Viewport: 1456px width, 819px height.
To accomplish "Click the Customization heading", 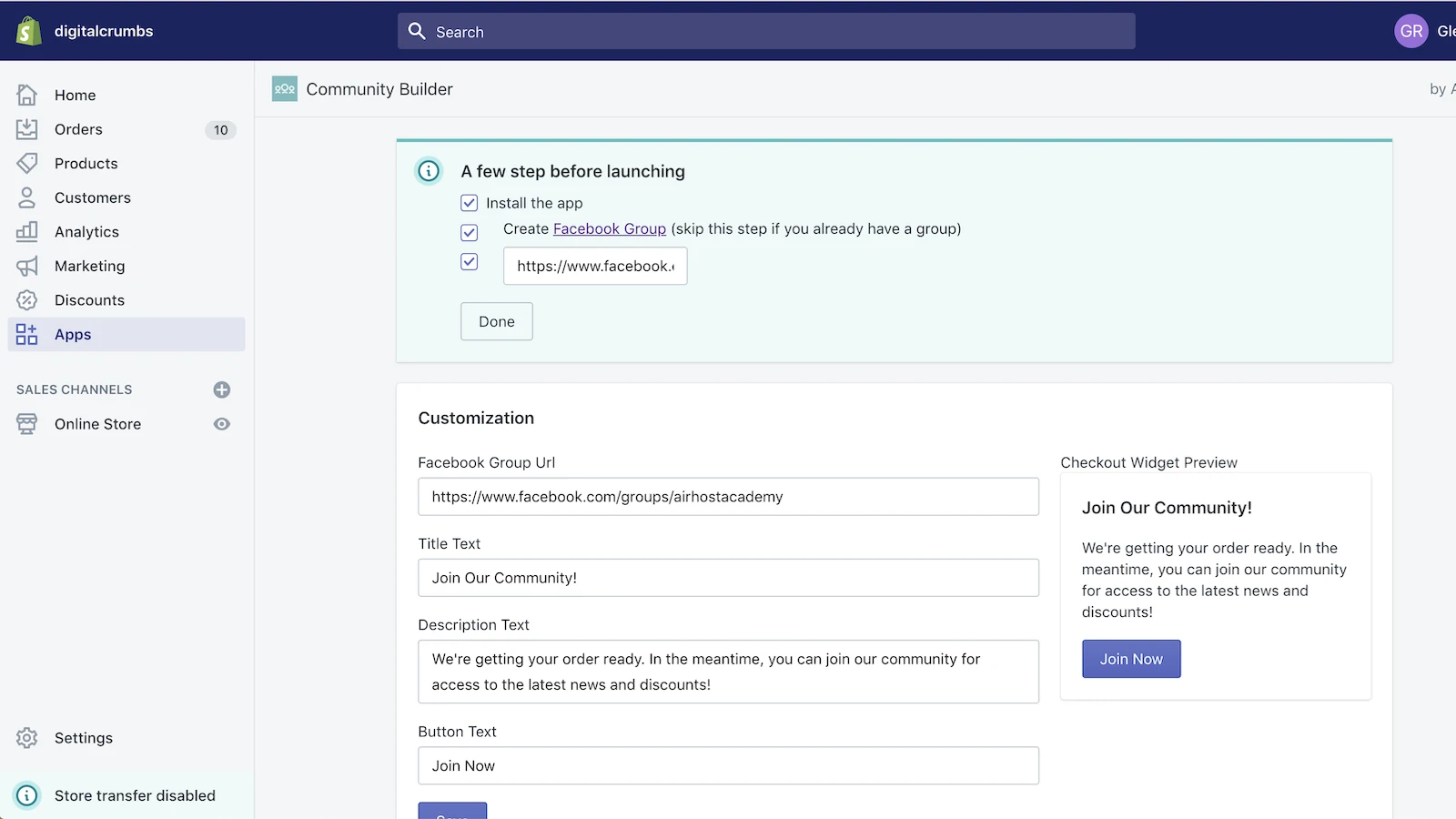I will [476, 418].
